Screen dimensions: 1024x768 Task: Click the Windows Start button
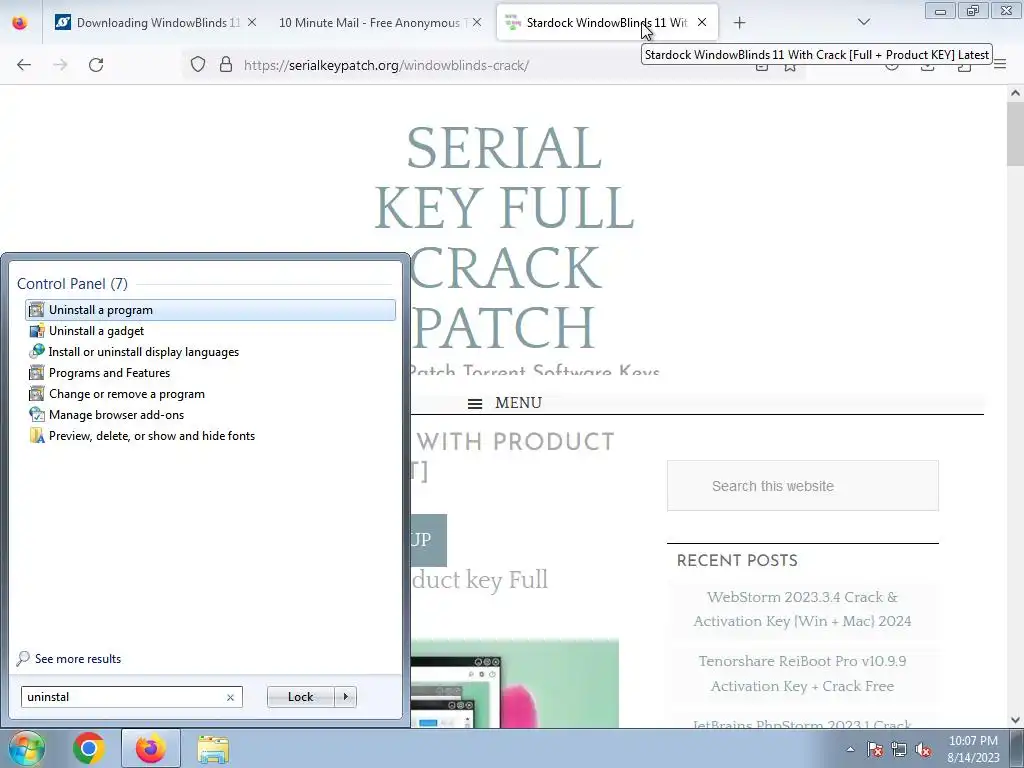point(26,749)
